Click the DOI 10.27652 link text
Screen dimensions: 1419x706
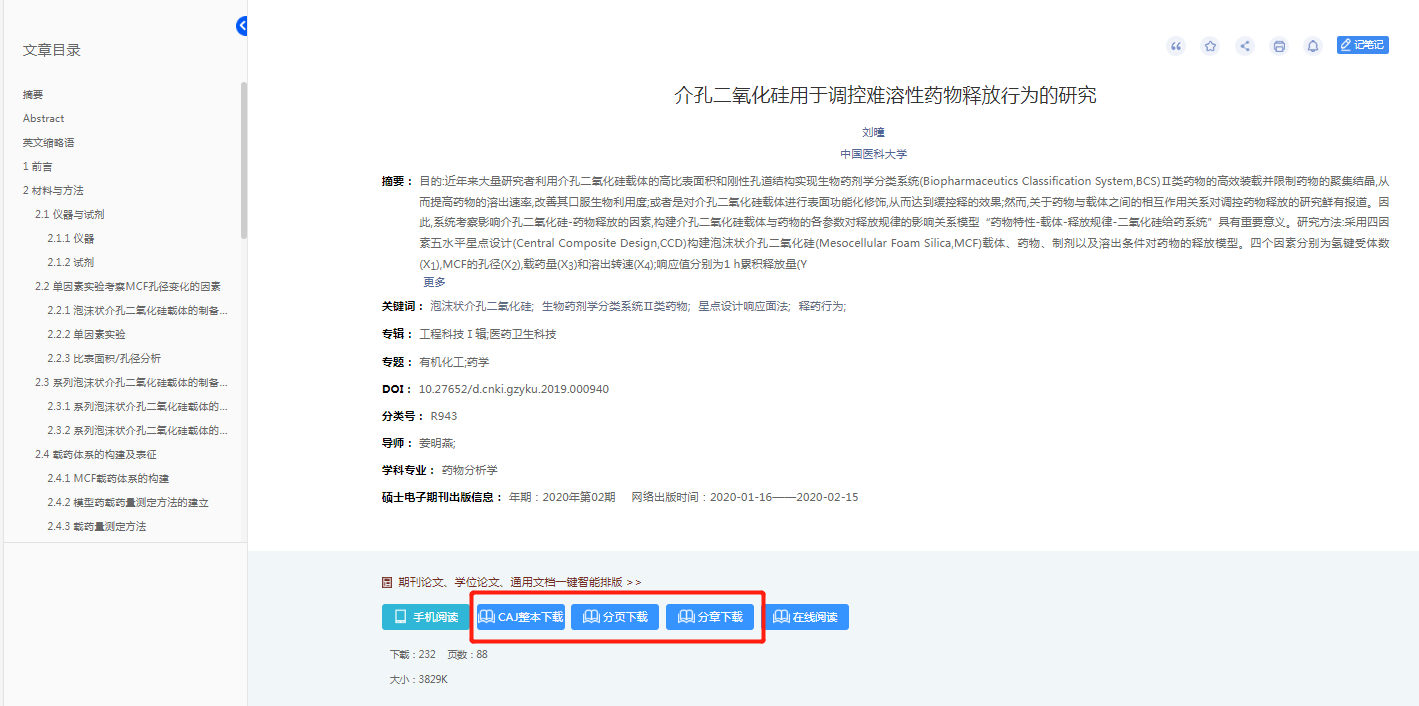pyautogui.click(x=514, y=389)
